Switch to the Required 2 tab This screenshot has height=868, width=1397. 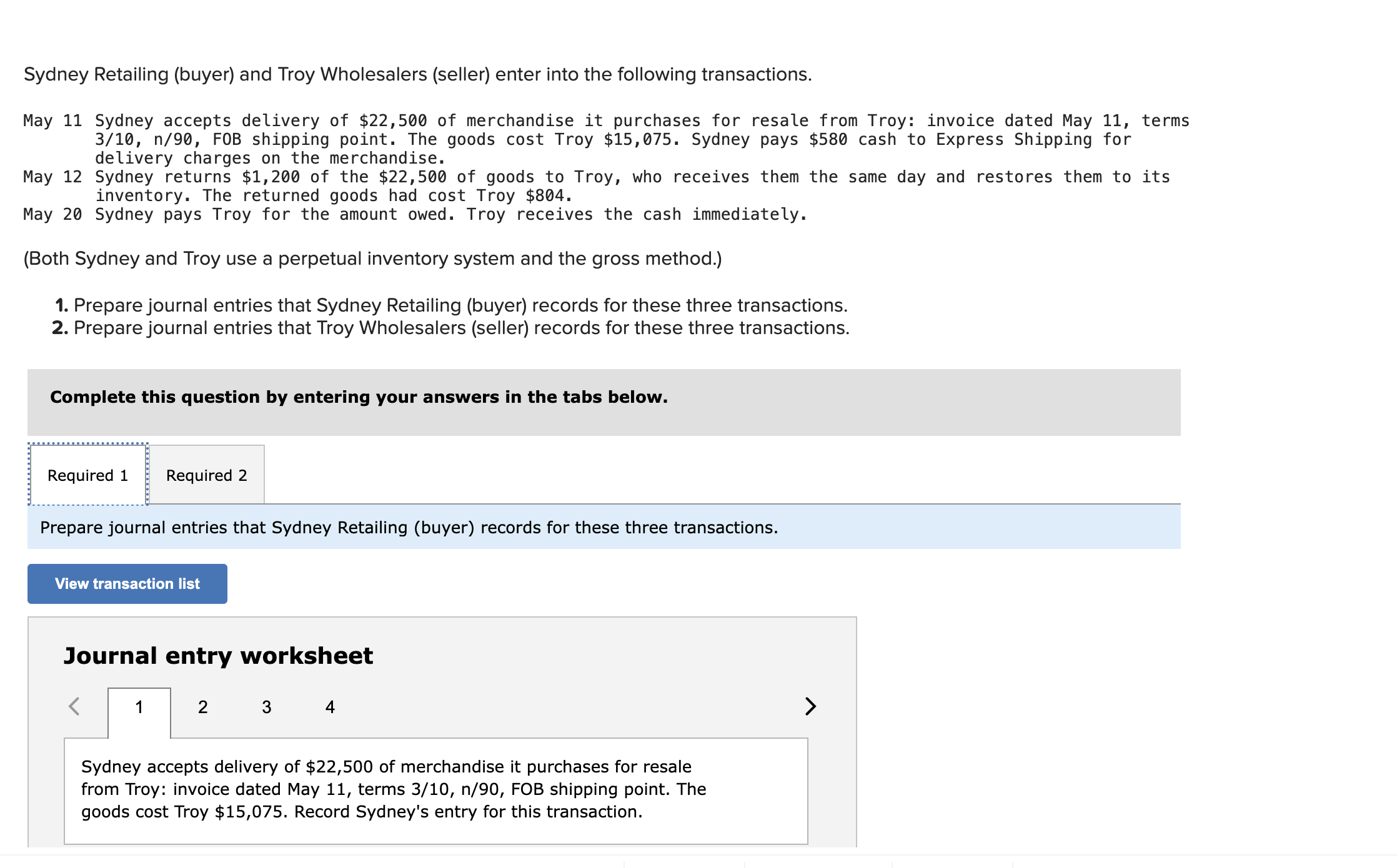[x=207, y=475]
